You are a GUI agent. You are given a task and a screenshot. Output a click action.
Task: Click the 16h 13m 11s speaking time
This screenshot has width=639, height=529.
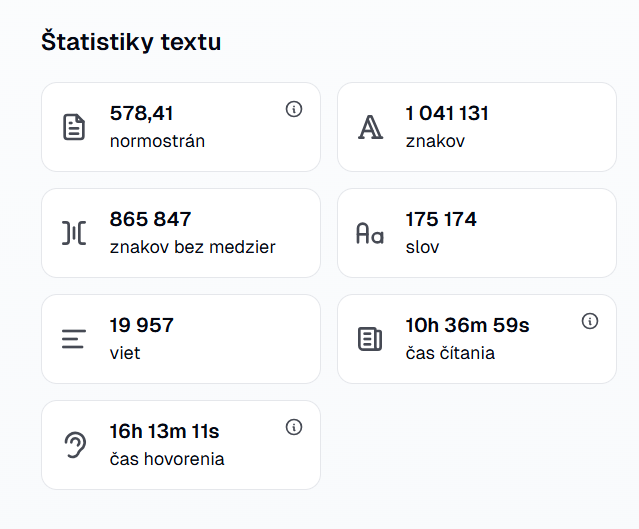[x=164, y=431]
